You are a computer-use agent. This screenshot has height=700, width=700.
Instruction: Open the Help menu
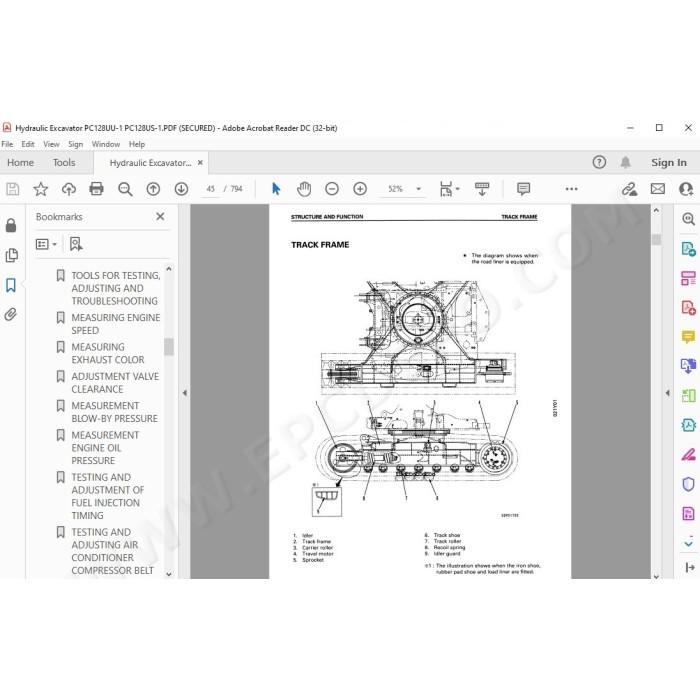point(137,144)
